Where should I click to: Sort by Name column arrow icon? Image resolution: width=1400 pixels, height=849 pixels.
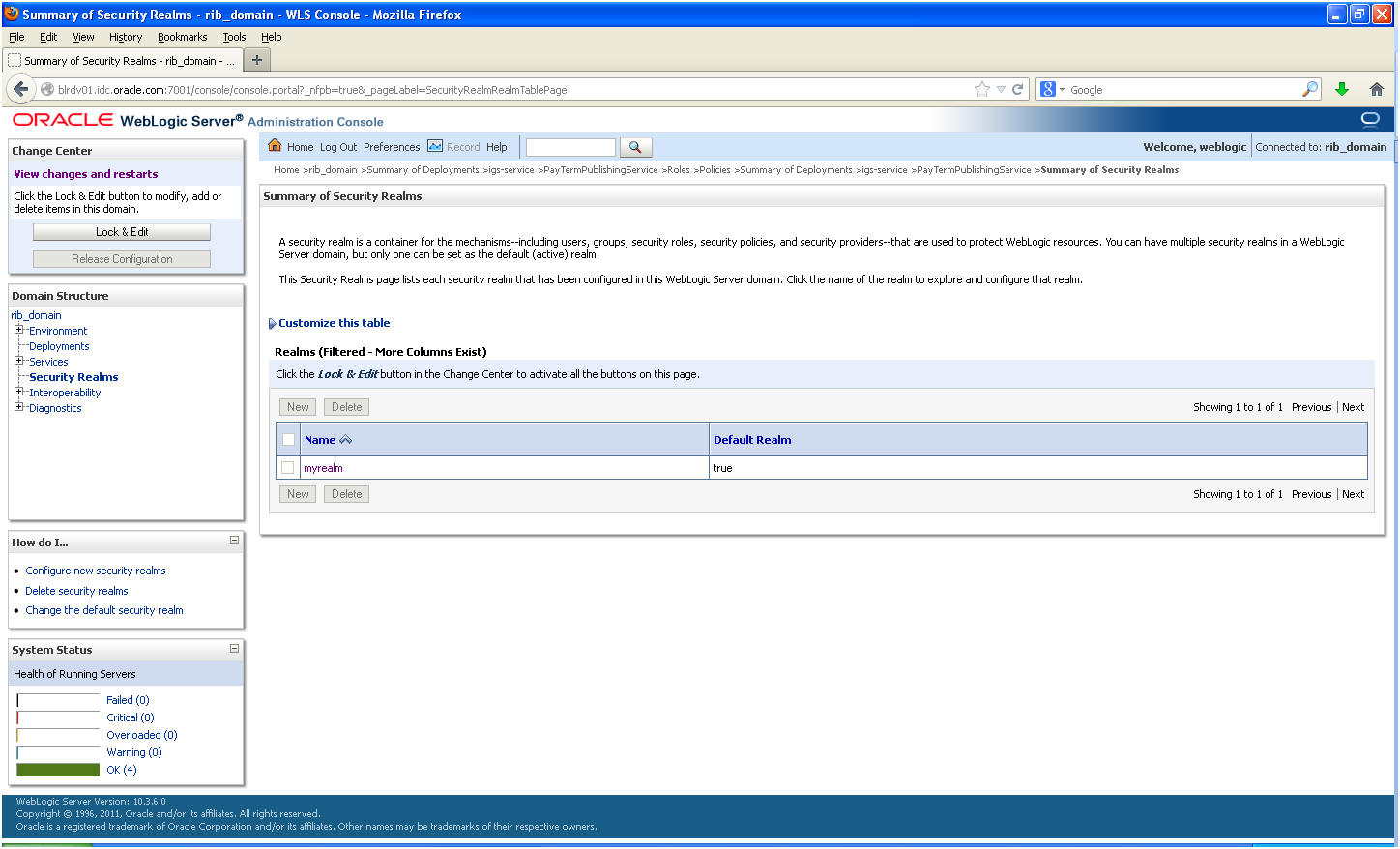[x=346, y=440]
